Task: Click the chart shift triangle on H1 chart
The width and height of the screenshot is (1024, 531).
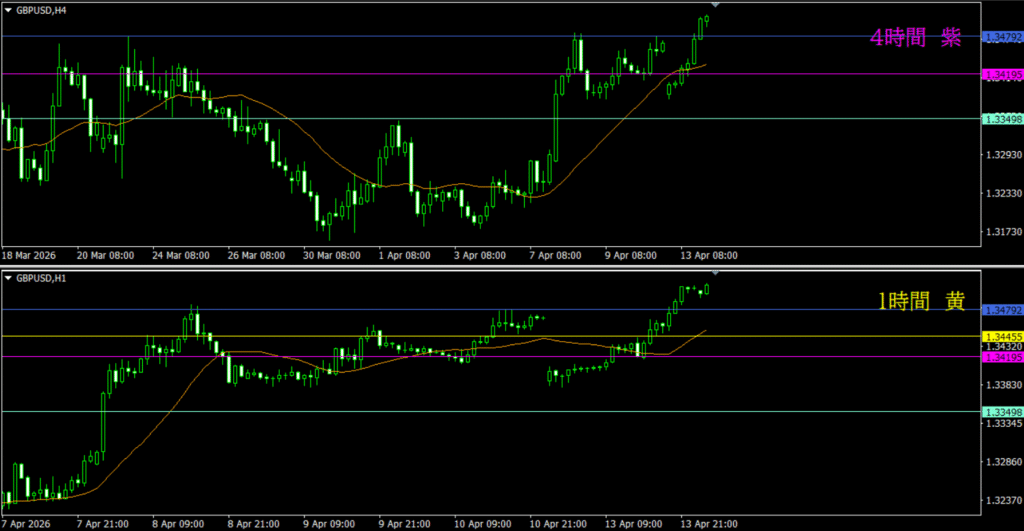Action: (x=714, y=273)
